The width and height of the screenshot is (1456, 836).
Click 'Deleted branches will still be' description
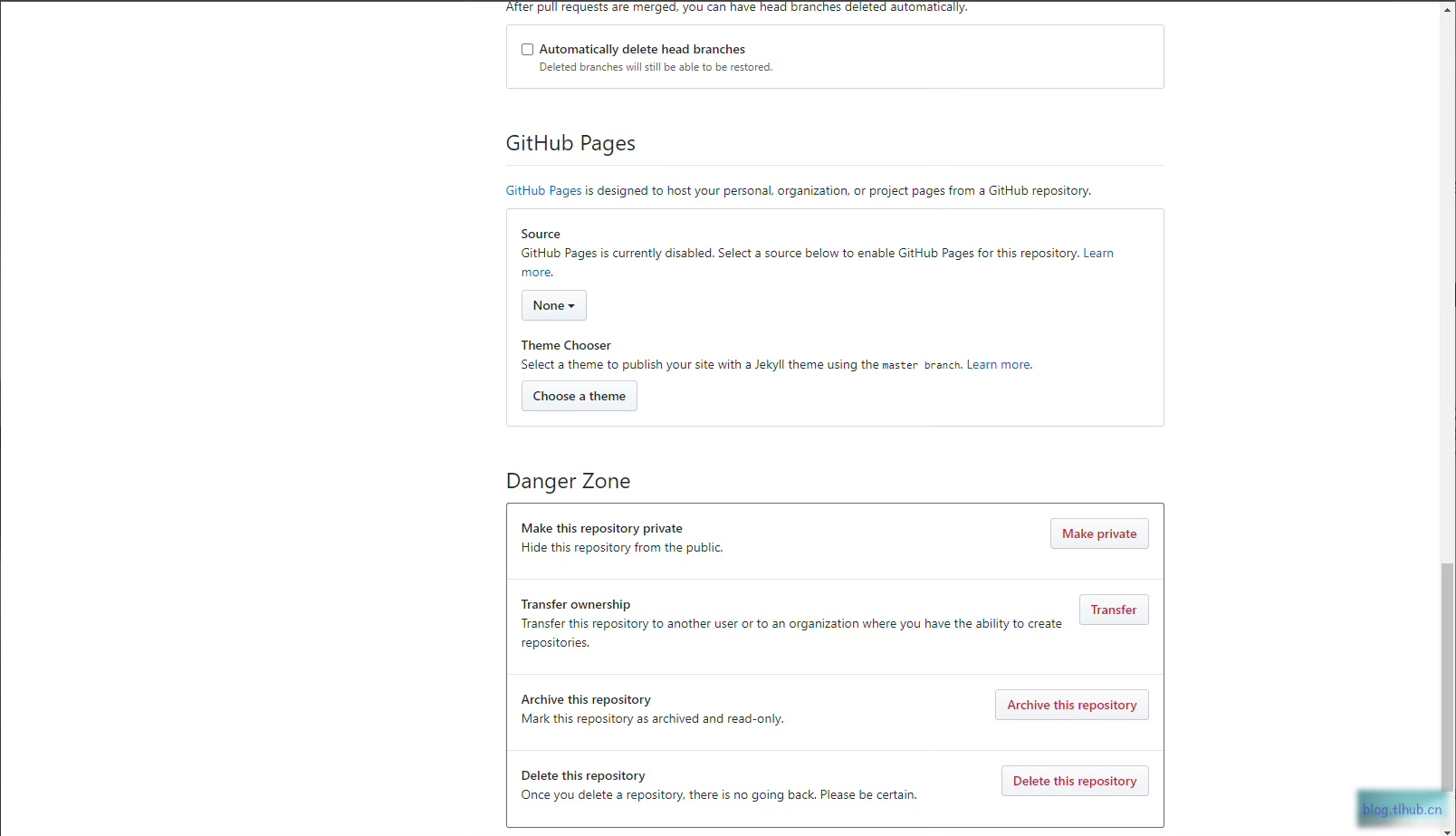click(x=656, y=67)
